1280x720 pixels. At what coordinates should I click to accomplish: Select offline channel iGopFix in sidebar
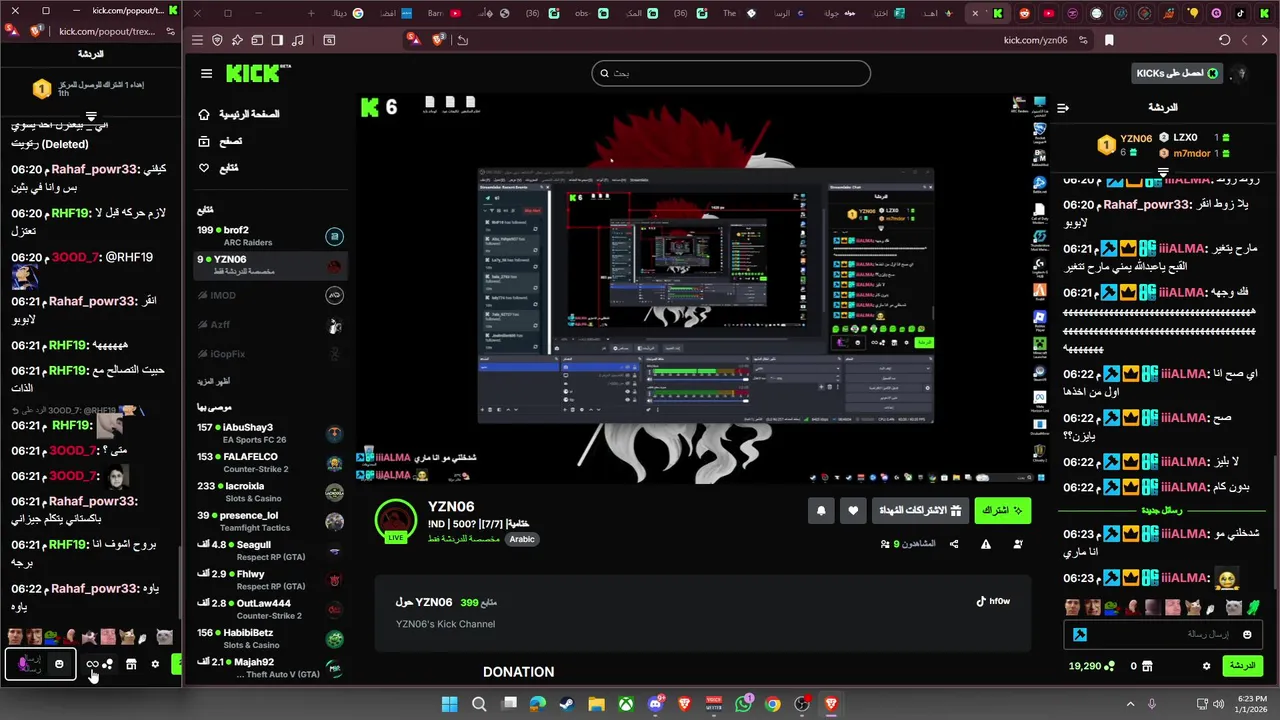270,354
